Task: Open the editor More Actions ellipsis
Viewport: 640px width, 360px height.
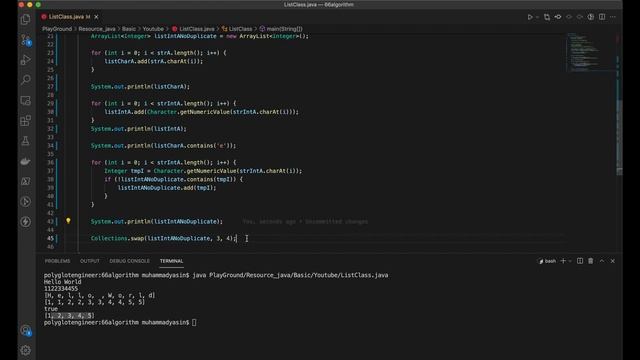Action: click(613, 17)
